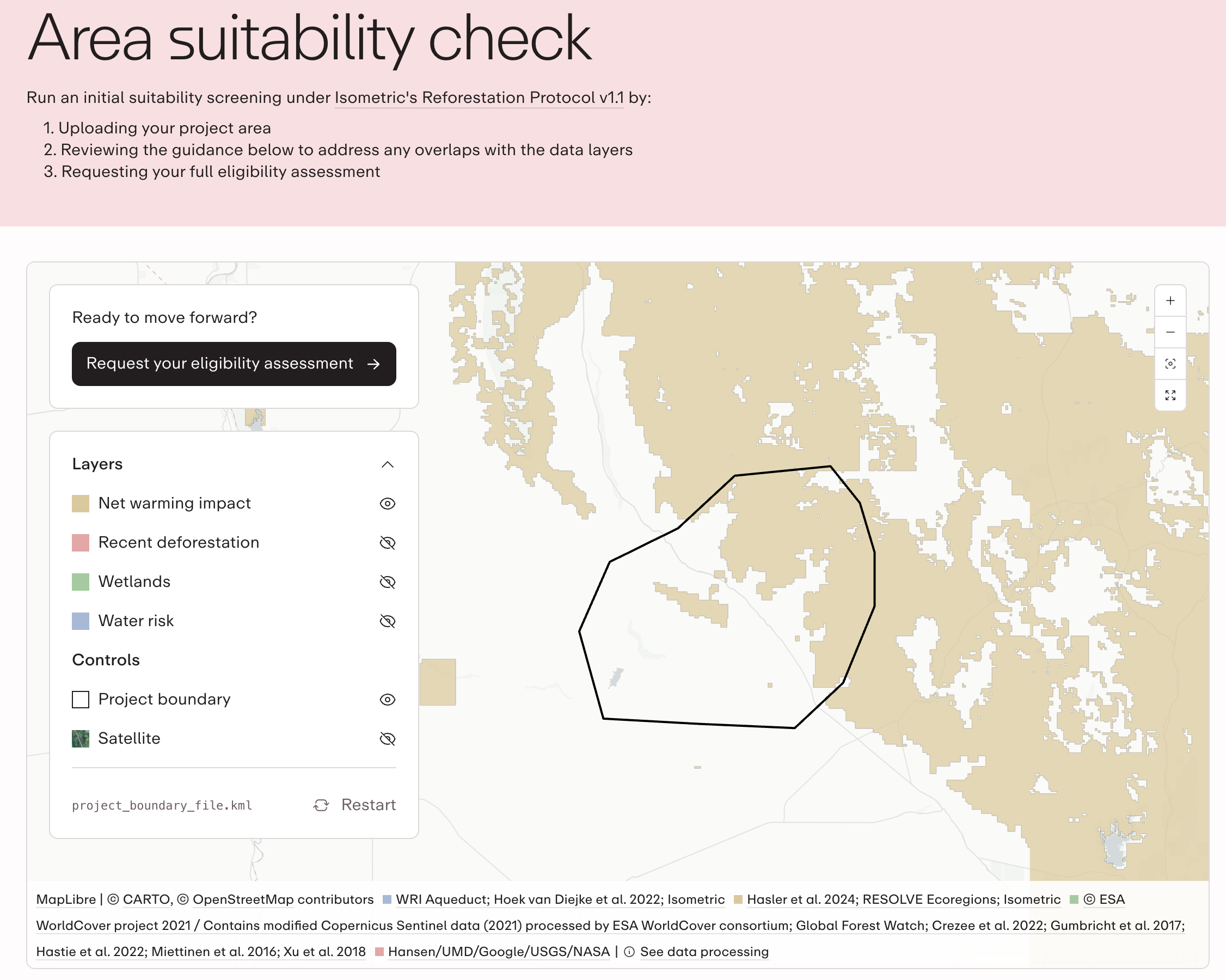Open the MapLibre attribution link

tap(66, 899)
